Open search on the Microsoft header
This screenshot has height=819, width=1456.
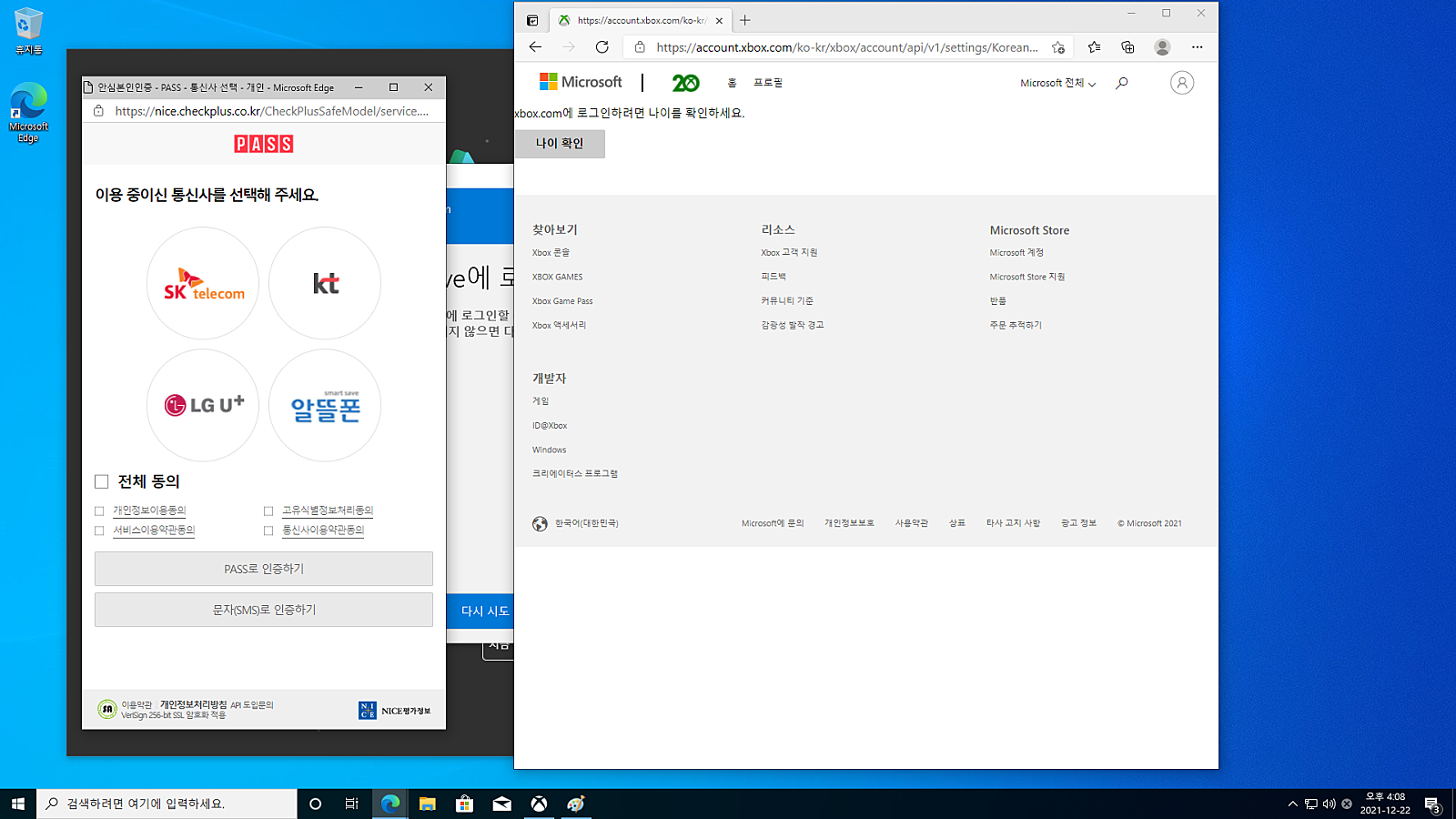[x=1122, y=83]
